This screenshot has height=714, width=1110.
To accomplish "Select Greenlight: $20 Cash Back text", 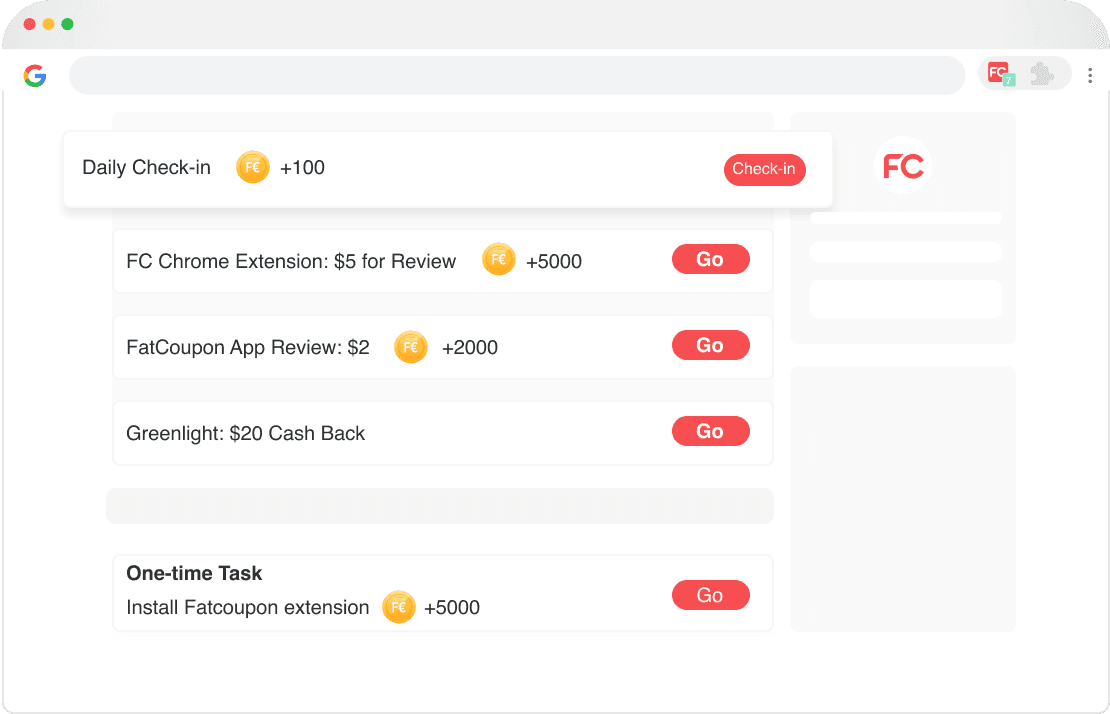I will pyautogui.click(x=246, y=433).
